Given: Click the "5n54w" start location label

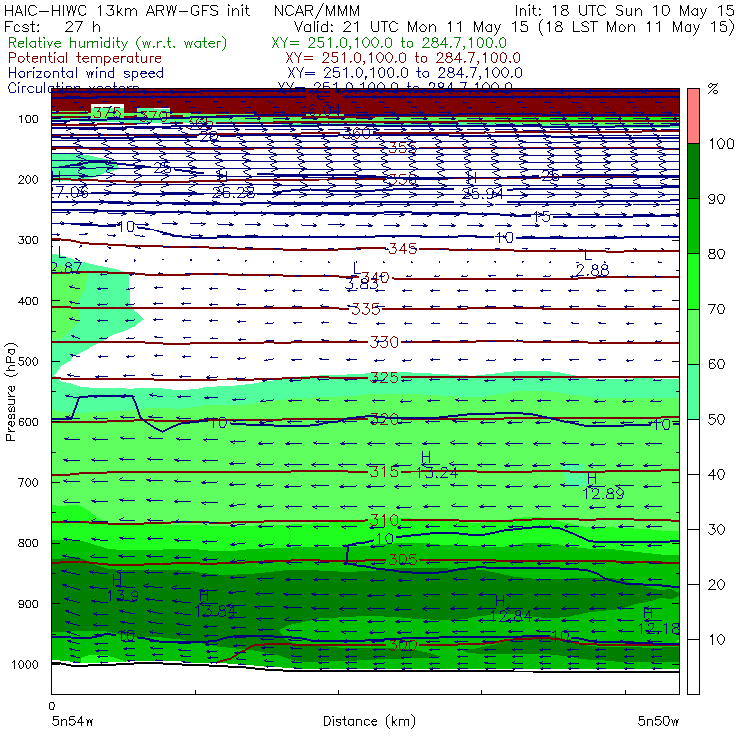Looking at the screenshot, I should (73, 721).
